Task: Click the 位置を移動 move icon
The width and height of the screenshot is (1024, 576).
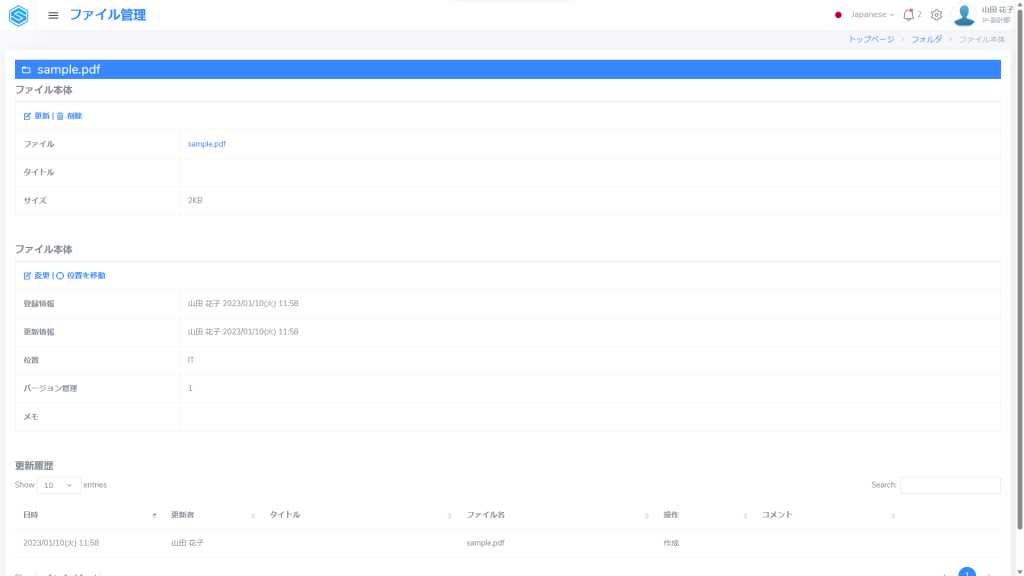Action: (x=60, y=276)
